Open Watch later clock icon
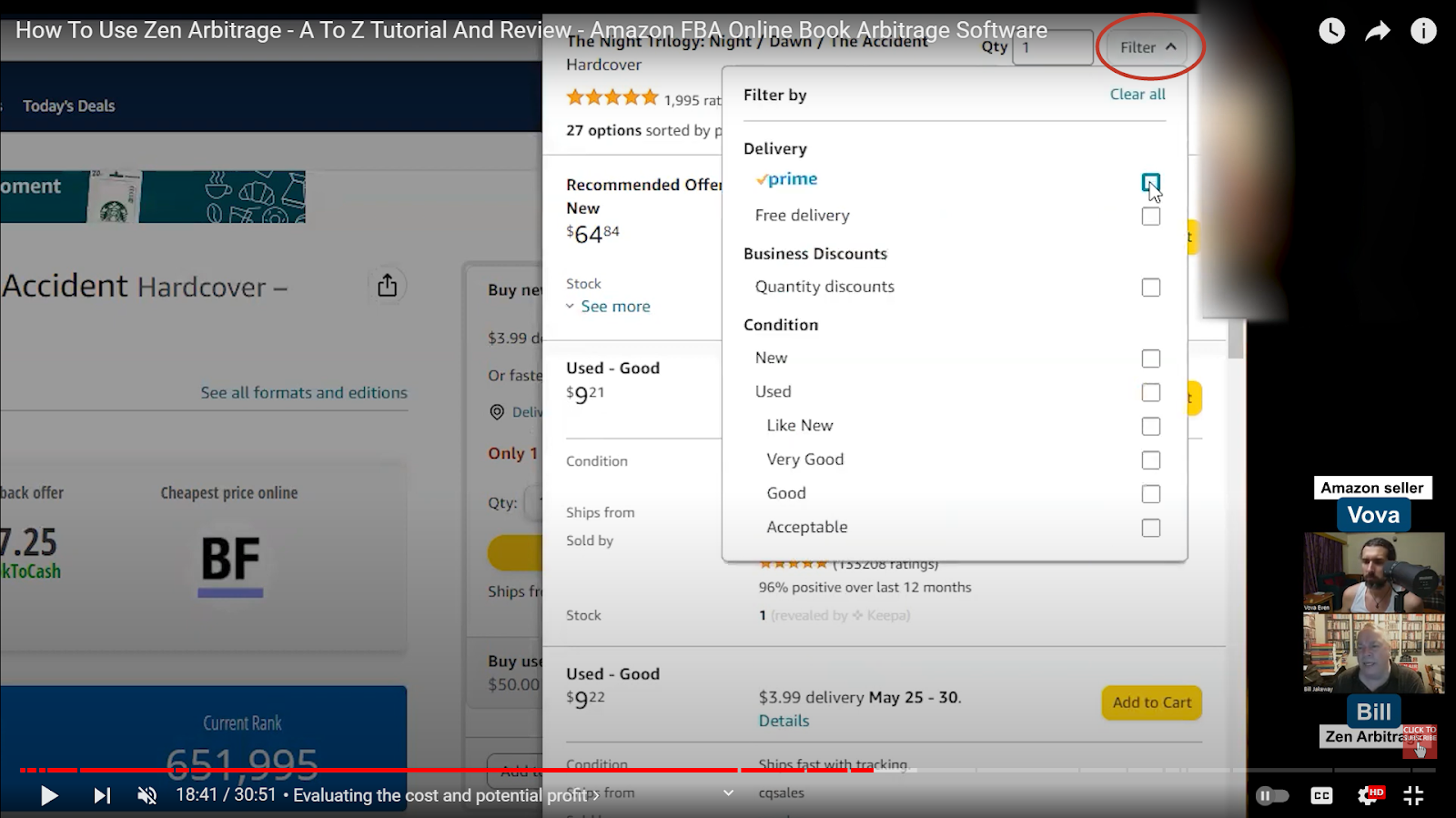1456x818 pixels. point(1331,31)
